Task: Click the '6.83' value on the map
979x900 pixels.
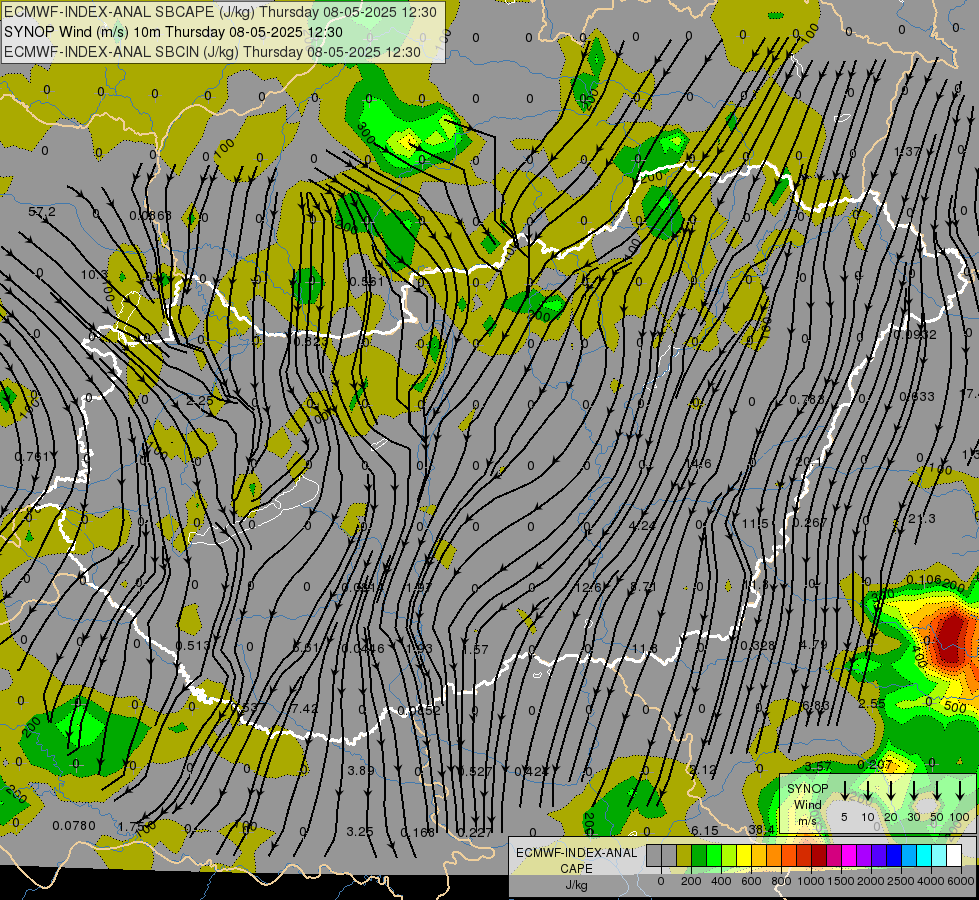Action: point(816,705)
